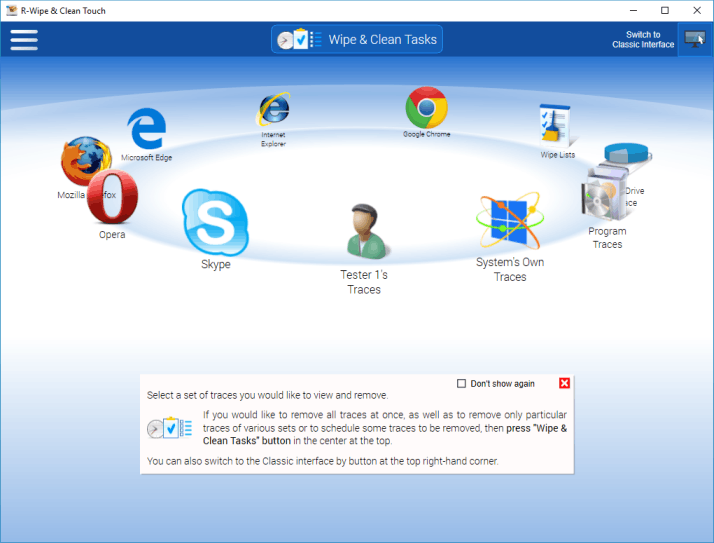Click the monitor icon at top right
Screen dimensions: 714x543
pyautogui.click(x=694, y=40)
